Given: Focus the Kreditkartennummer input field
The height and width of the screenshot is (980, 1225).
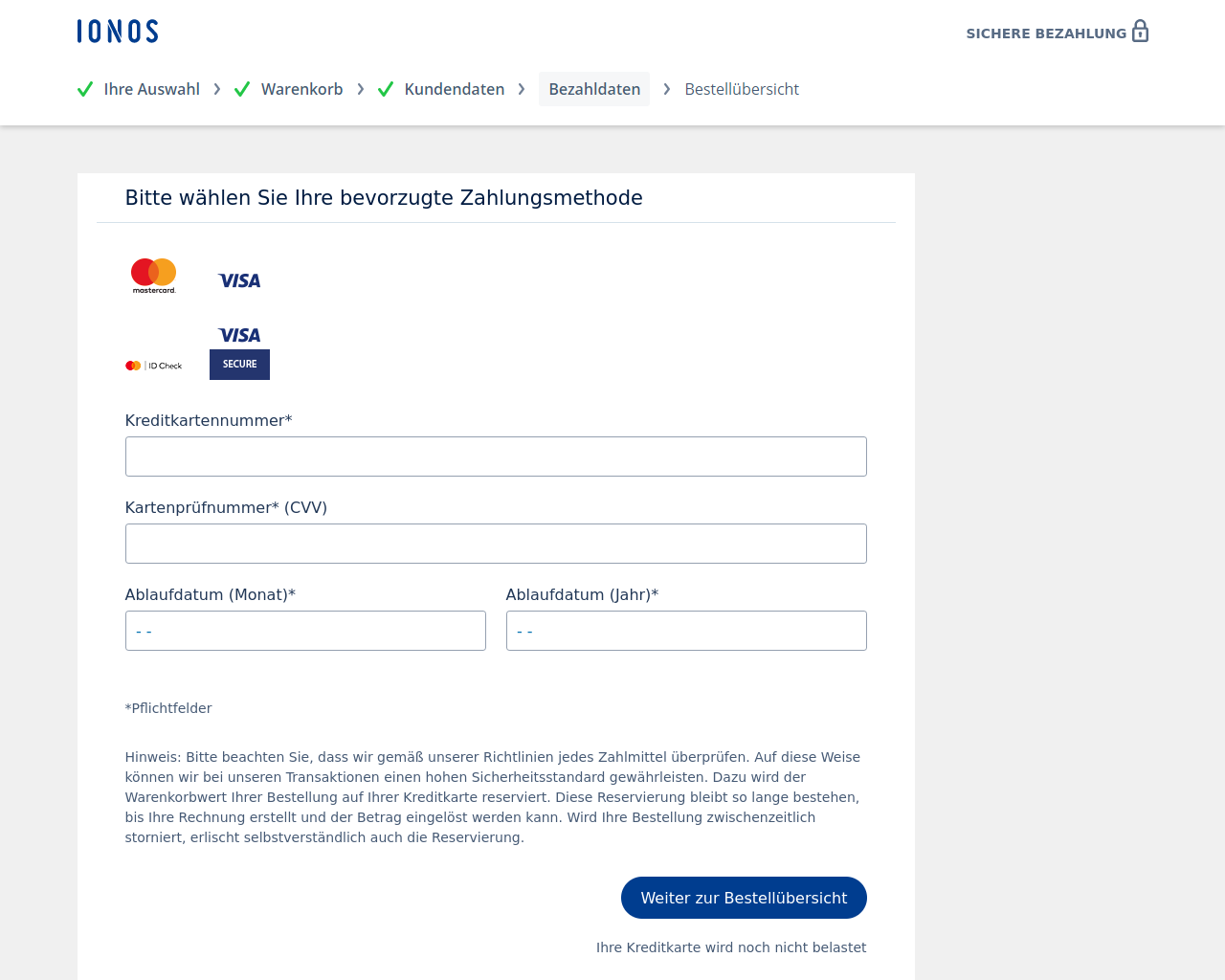Looking at the screenshot, I should [x=496, y=457].
